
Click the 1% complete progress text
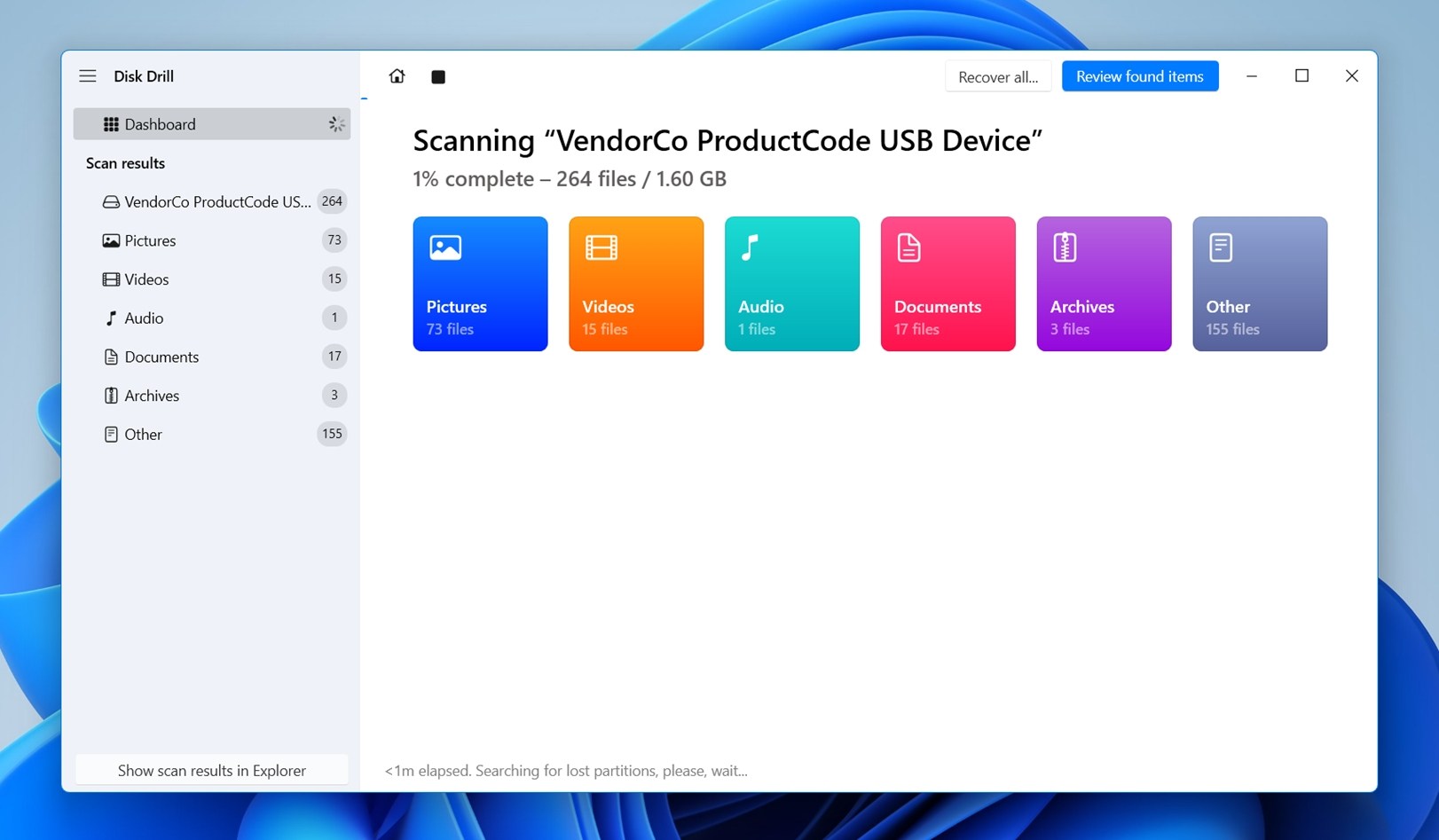[570, 179]
